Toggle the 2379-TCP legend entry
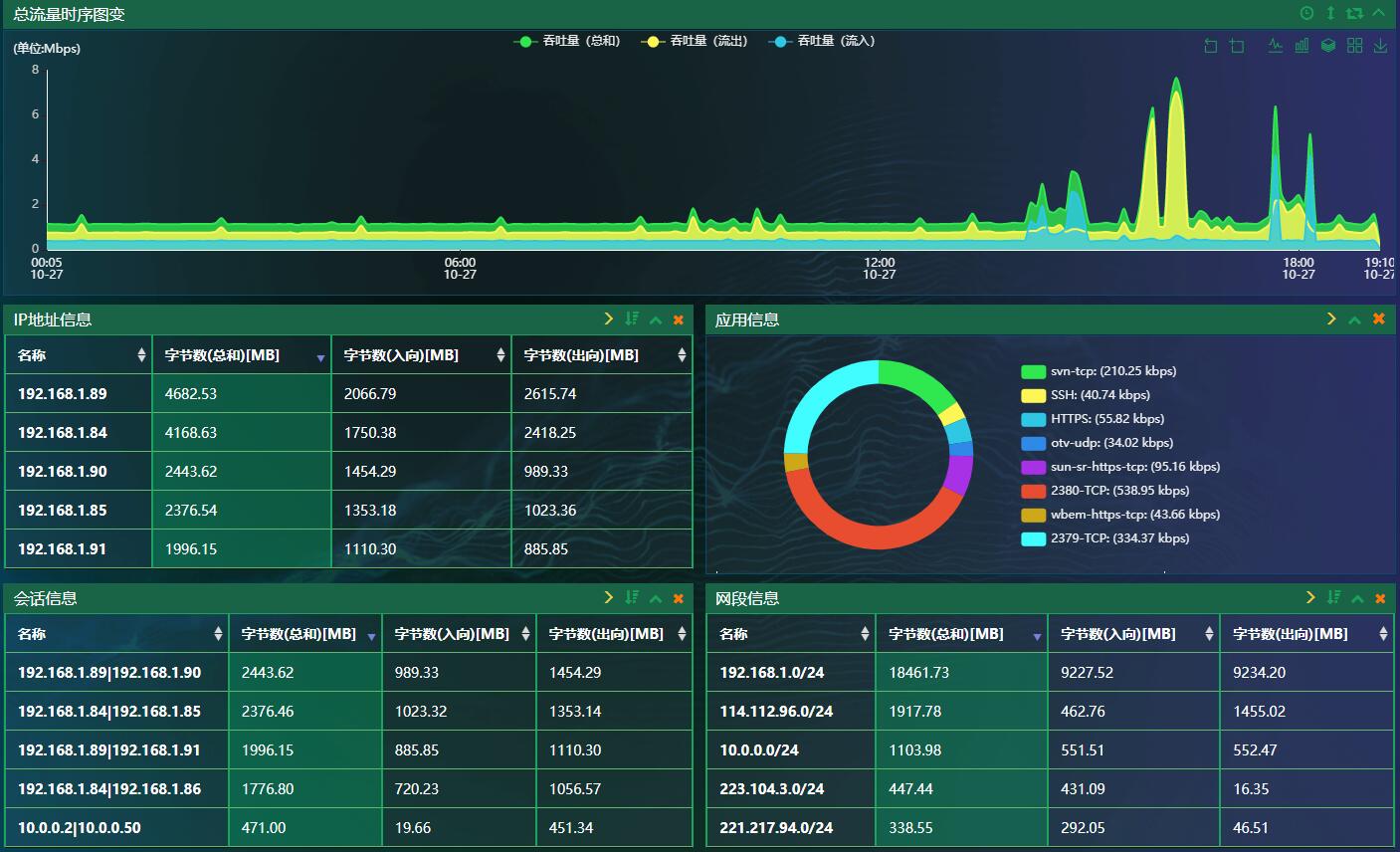Viewport: 1400px width, 852px height. click(x=1105, y=538)
